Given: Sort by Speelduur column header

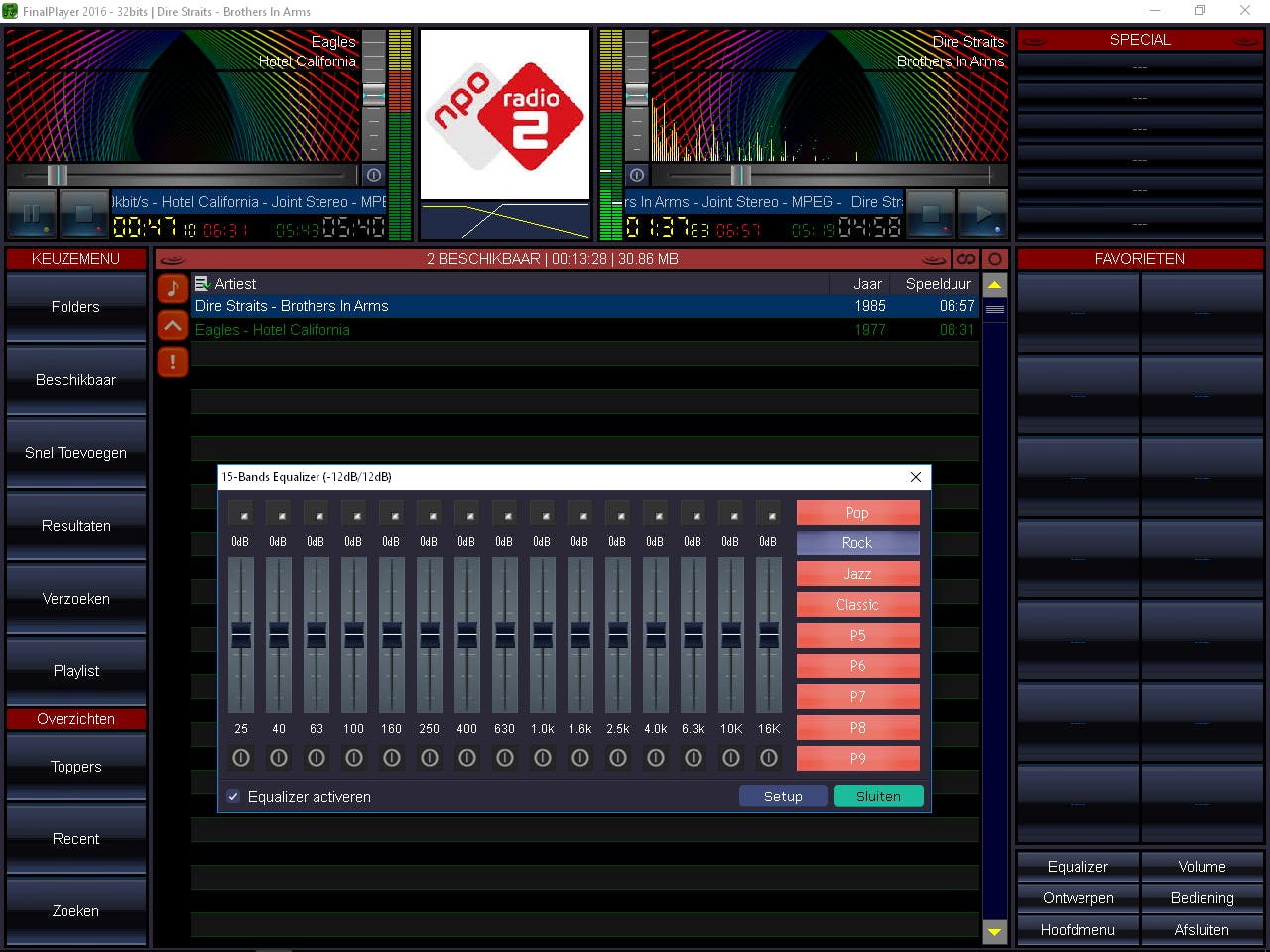Looking at the screenshot, I should point(938,284).
